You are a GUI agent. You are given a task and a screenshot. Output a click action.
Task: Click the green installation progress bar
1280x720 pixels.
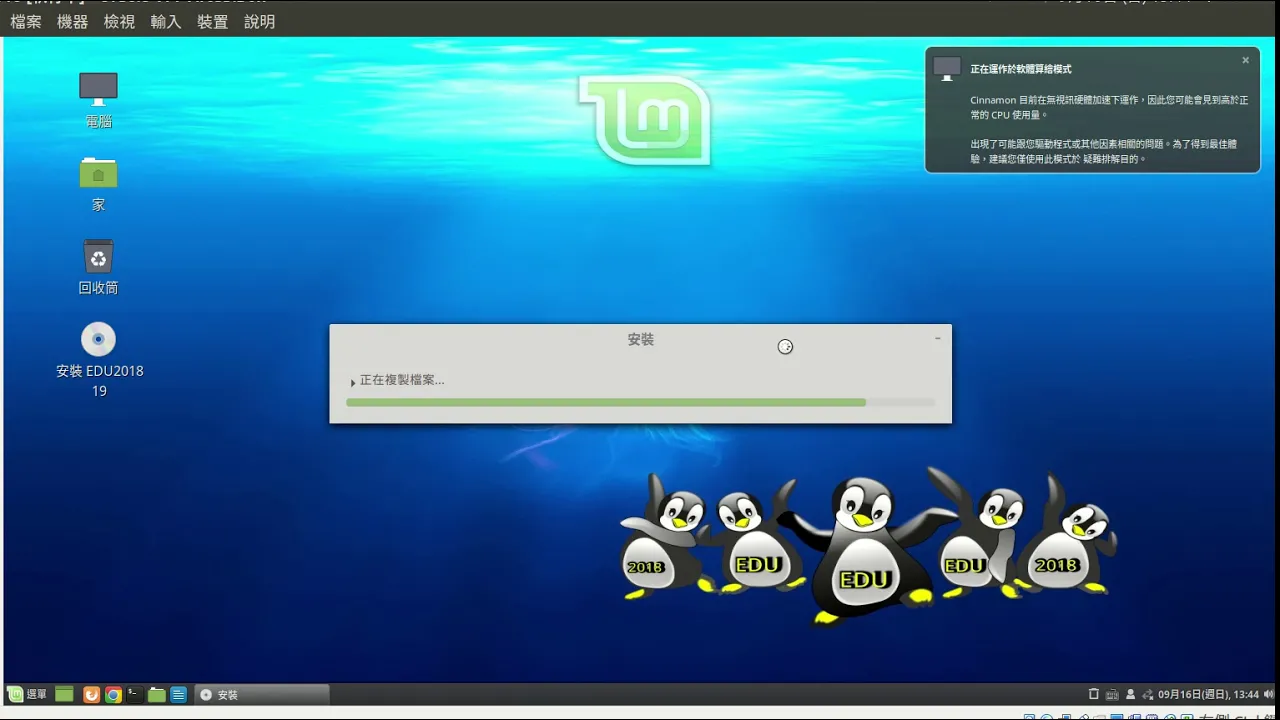640,402
